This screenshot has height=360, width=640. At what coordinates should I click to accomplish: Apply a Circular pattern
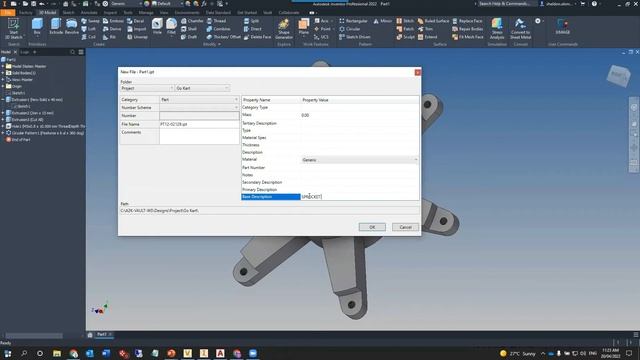(x=350, y=29)
